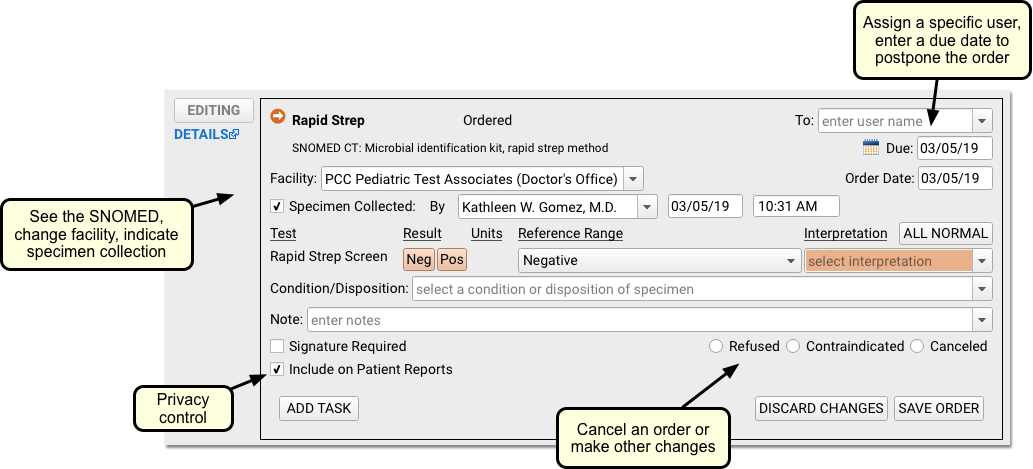Screen dimensions: 1033x469
Task: Click the enter user name field
Action: coord(895,121)
